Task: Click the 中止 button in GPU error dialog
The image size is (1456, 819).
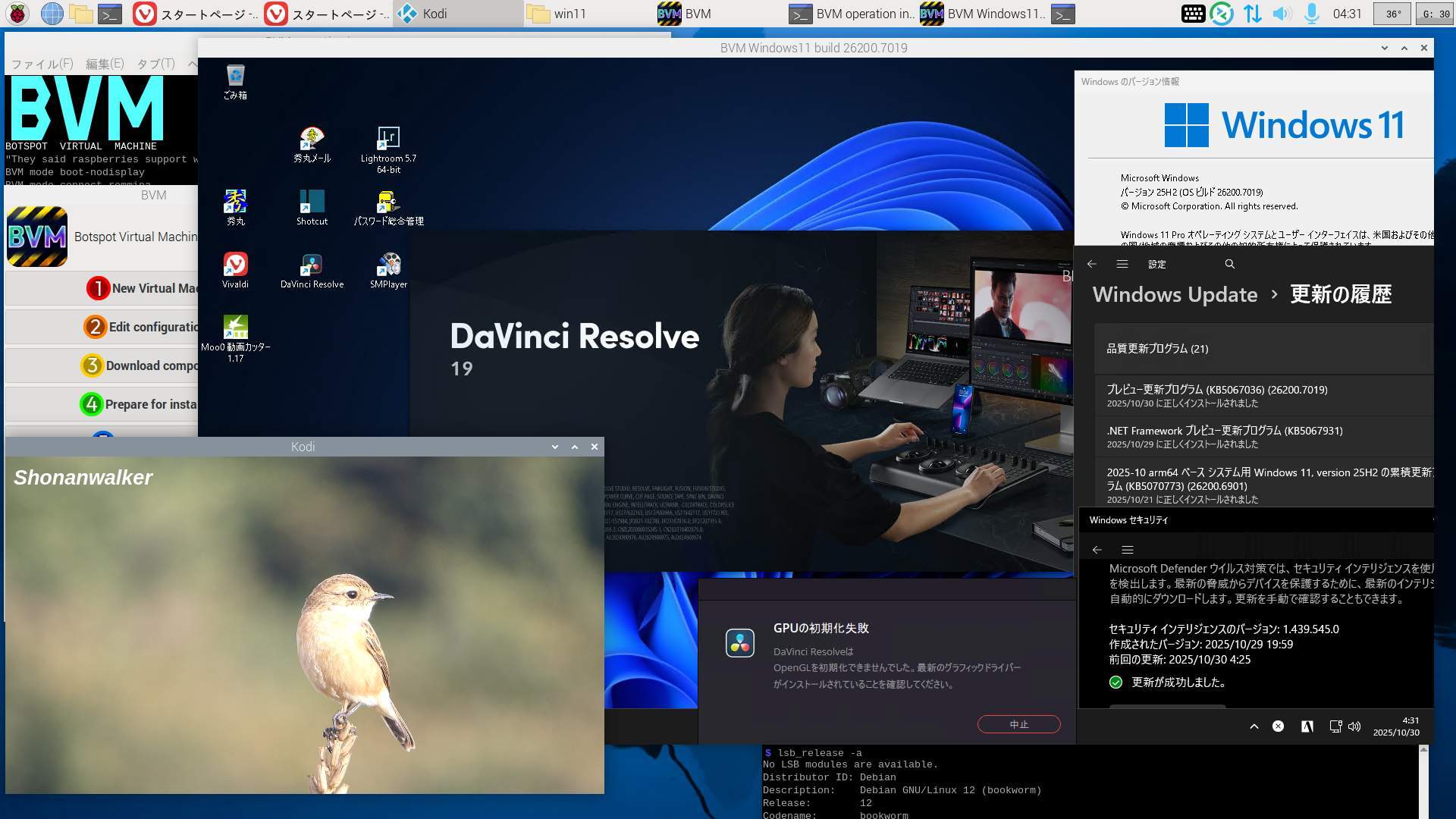Action: (x=1018, y=724)
